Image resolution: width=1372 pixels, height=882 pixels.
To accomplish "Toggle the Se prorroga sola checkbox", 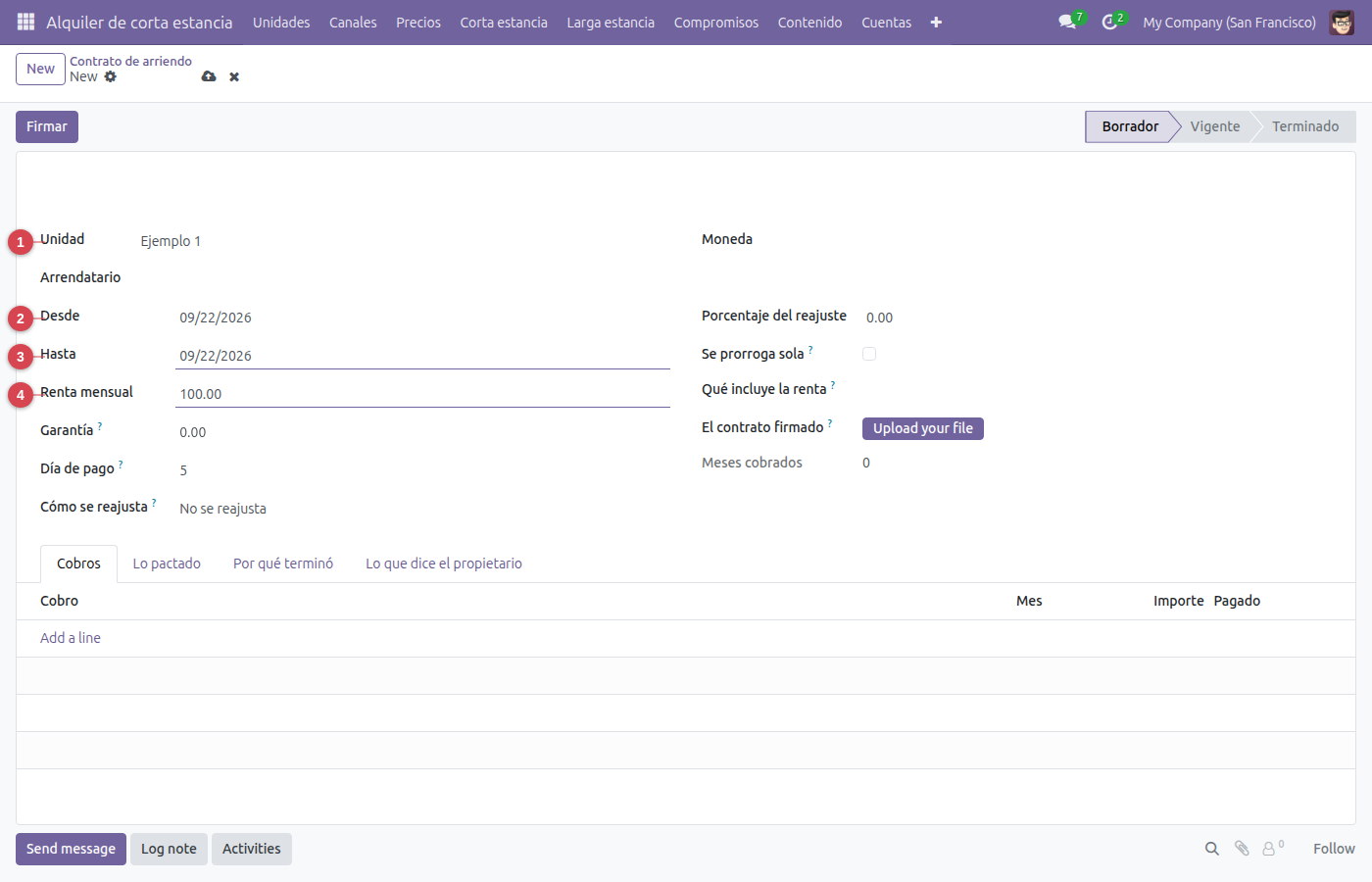I will tap(869, 354).
